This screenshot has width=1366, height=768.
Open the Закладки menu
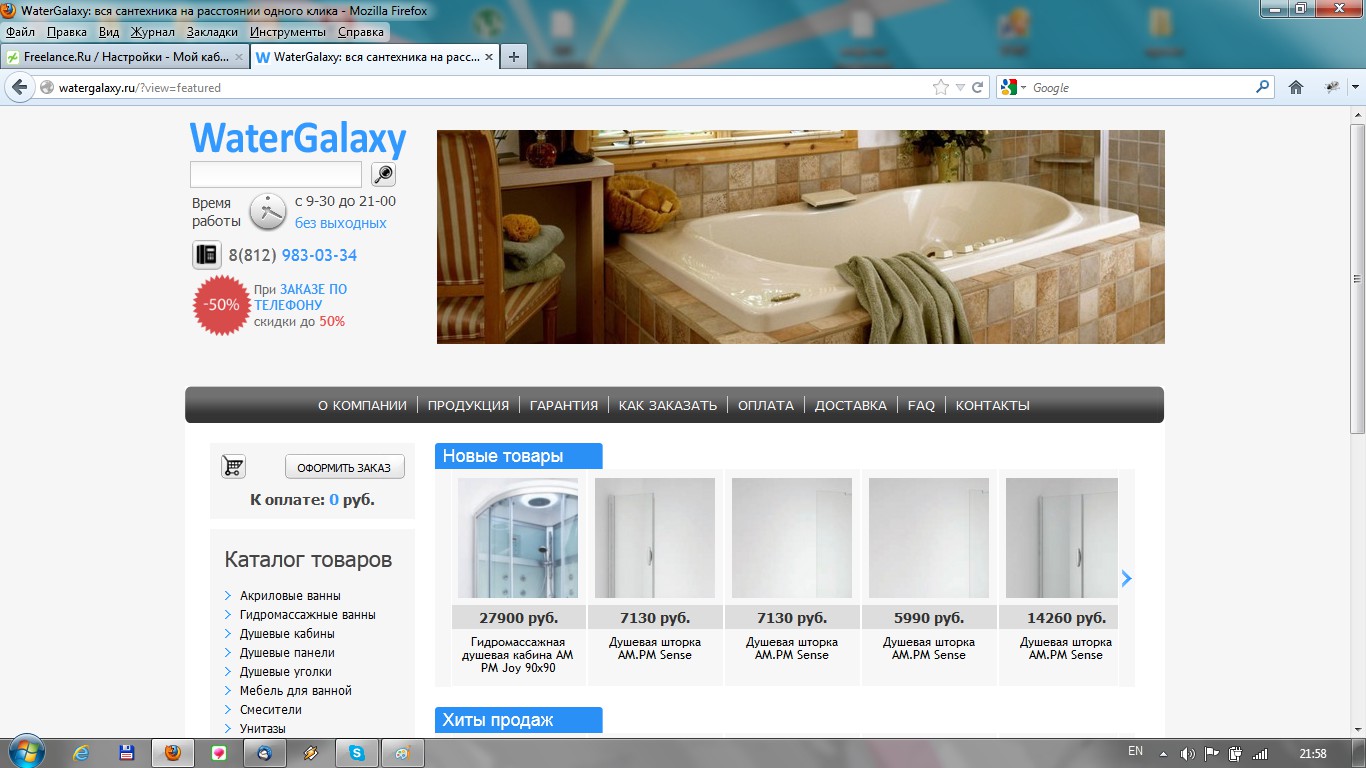[212, 32]
